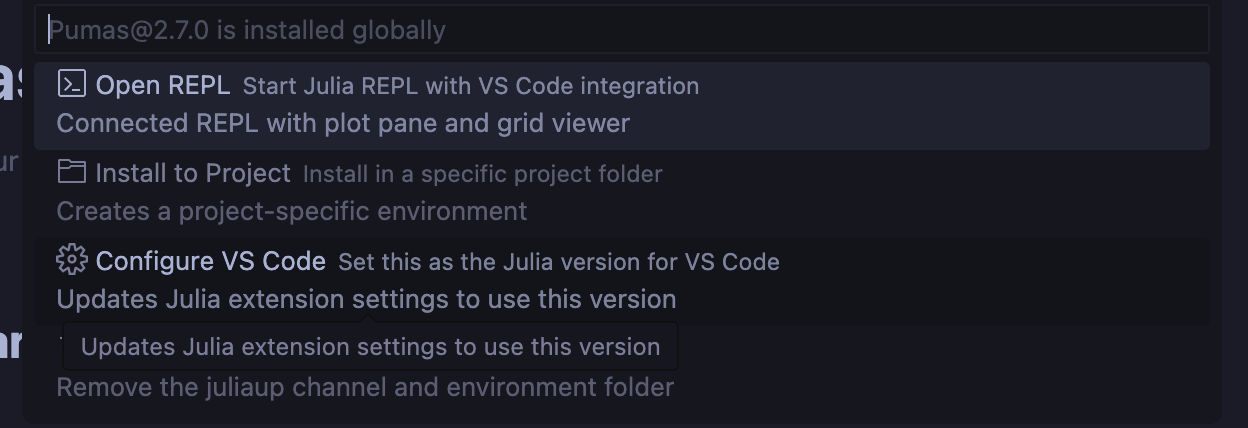
Task: Click the large heading fragment at the top-left edge
Action: point(10,82)
